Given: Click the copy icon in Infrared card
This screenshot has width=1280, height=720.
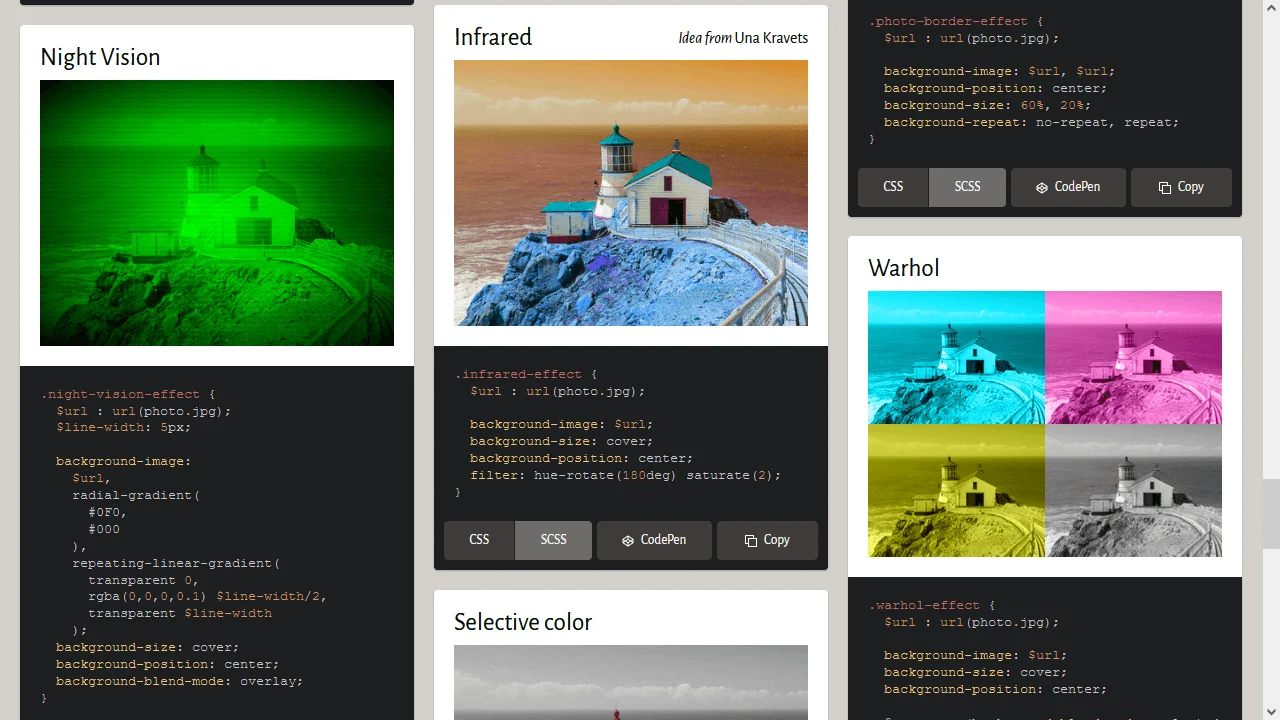Looking at the screenshot, I should tap(751, 540).
